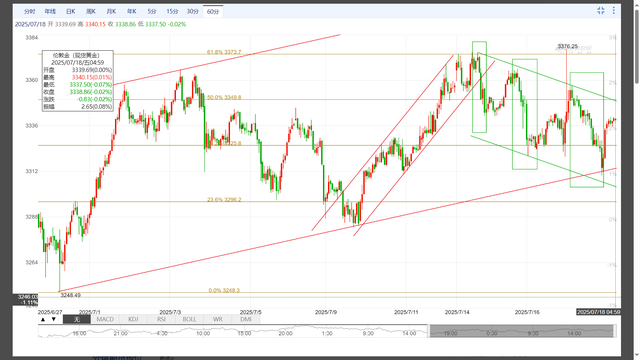Viewport: 640px width, 360px height.
Task: Switch to the 年线 chart tab
Action: pos(50,11)
